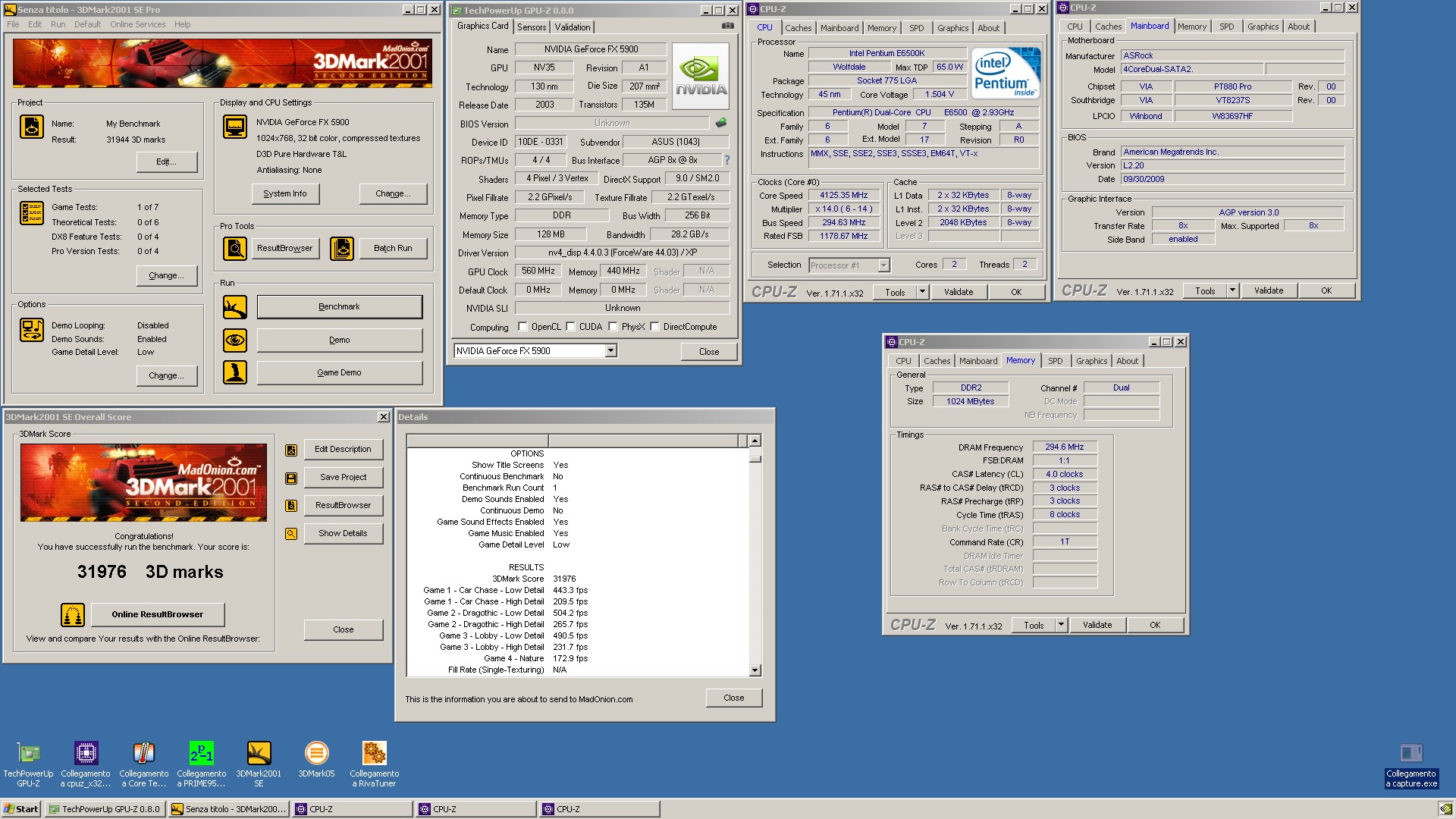
Task: Enable the PhysX checkbox in GPU-Z
Action: 613,327
